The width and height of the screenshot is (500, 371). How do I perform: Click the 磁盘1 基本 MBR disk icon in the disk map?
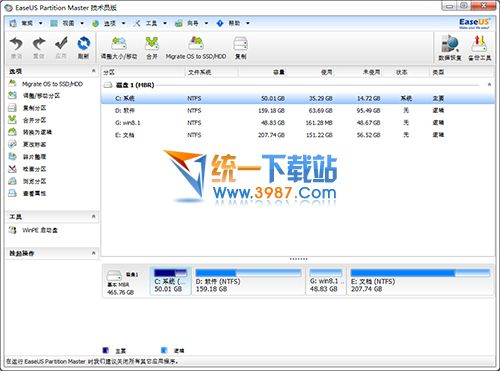(x=114, y=275)
